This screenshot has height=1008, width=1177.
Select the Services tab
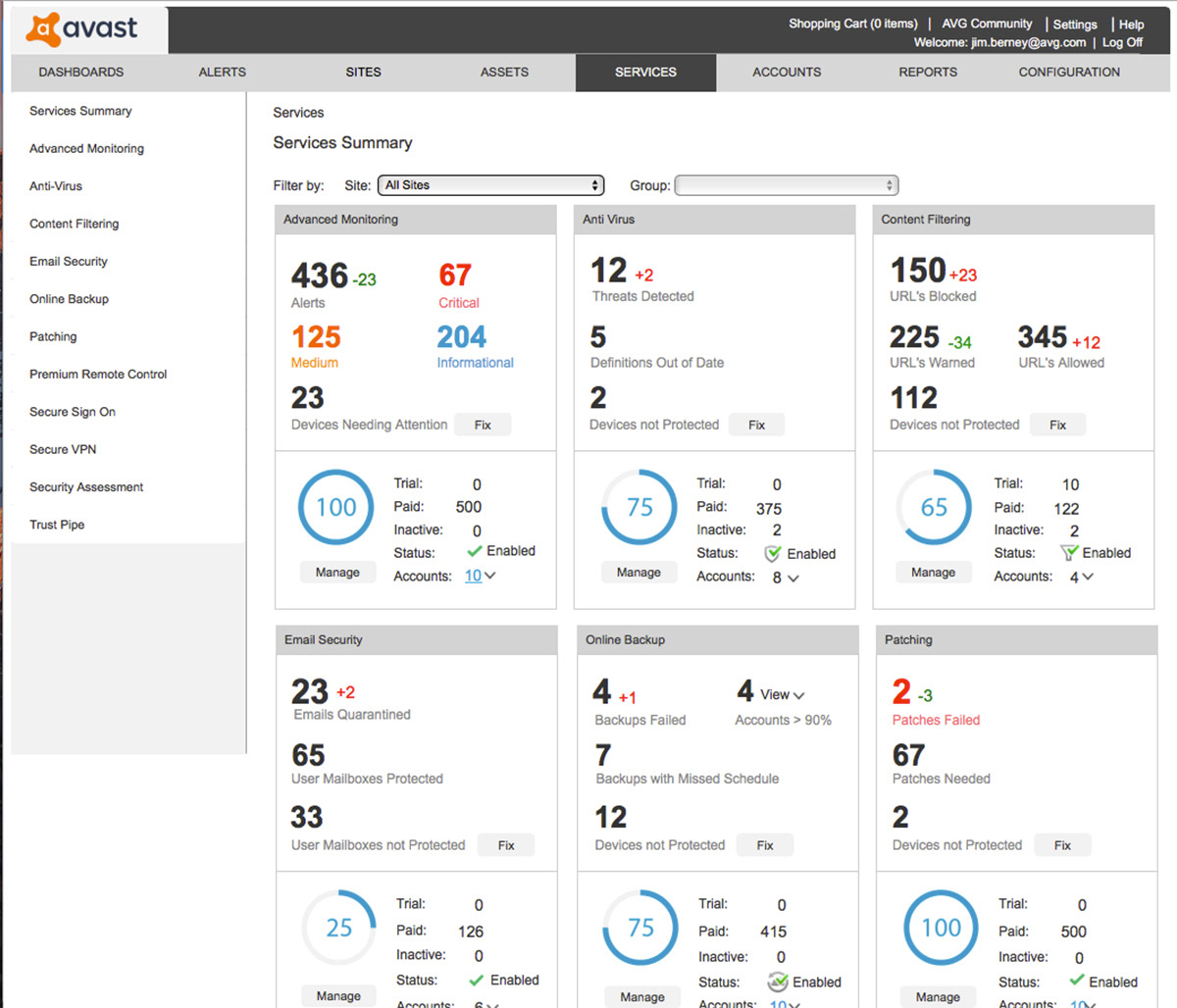pyautogui.click(x=646, y=72)
